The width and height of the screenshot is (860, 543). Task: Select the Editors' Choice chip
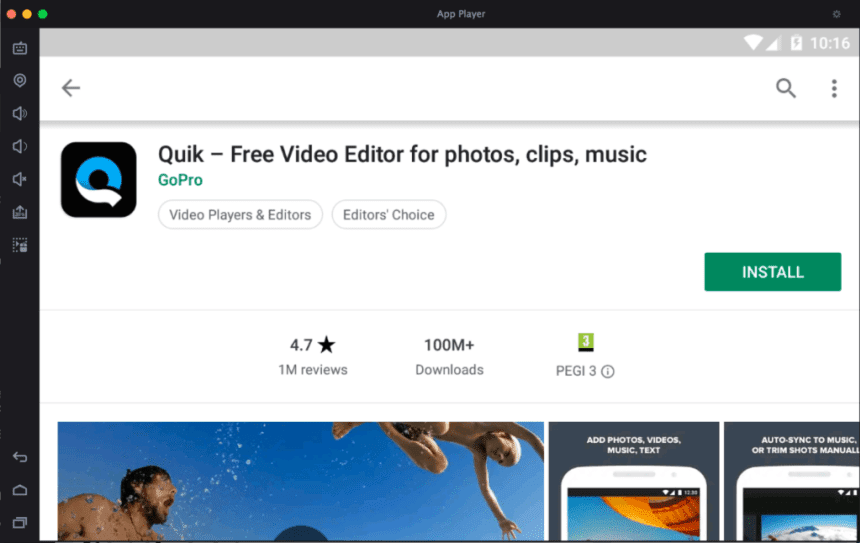click(x=389, y=214)
